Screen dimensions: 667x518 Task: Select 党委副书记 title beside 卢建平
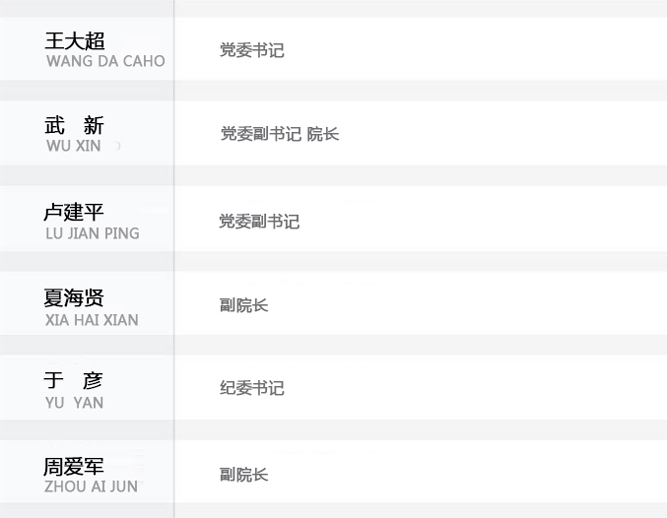pos(259,222)
